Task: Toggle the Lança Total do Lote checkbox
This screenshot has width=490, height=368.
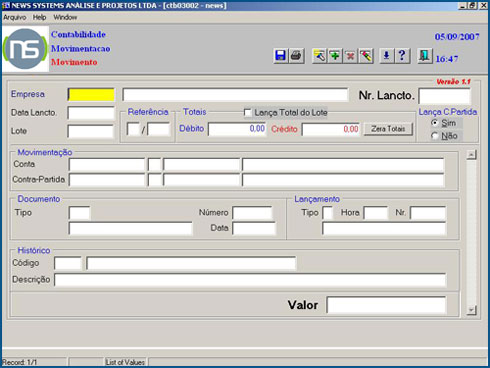Action: (x=248, y=113)
